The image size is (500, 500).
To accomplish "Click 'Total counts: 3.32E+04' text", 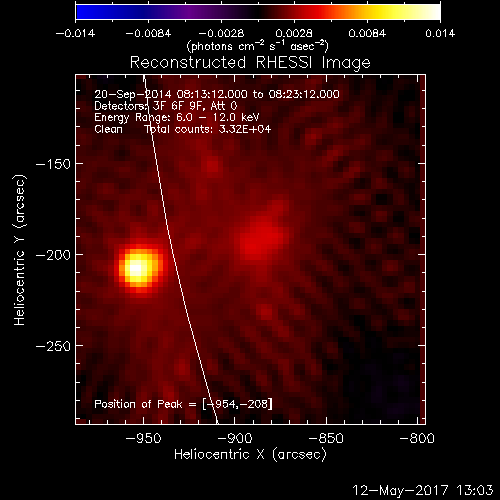I will (x=208, y=129).
